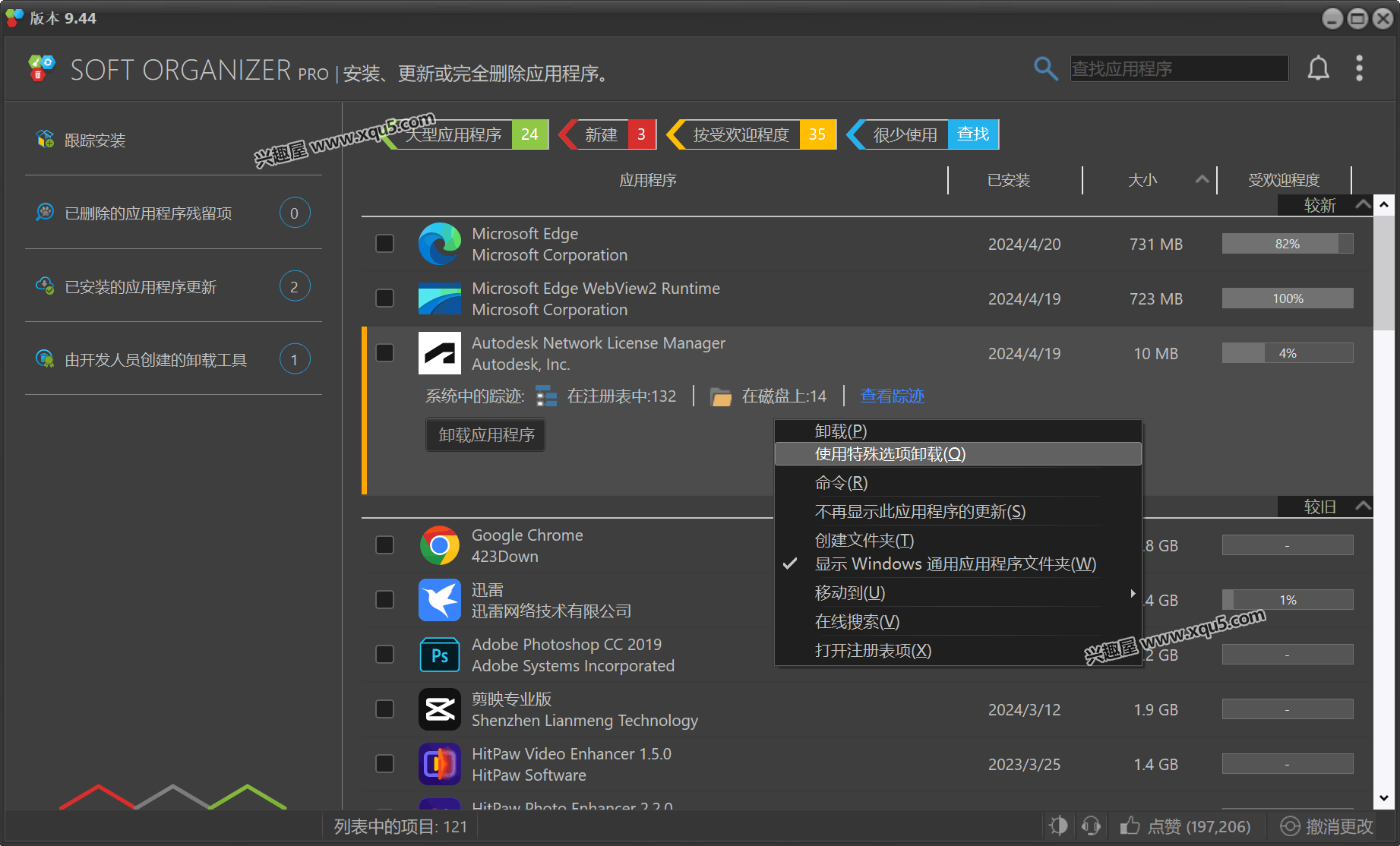Click the Edge WebView2 Runtime icon
This screenshot has height=846, width=1400.
click(440, 298)
